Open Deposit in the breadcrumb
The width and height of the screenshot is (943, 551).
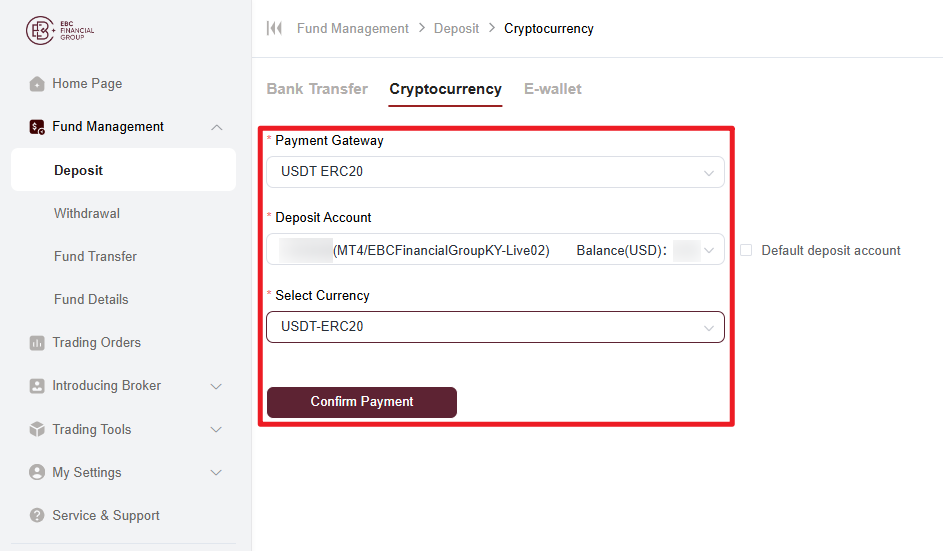click(x=456, y=28)
